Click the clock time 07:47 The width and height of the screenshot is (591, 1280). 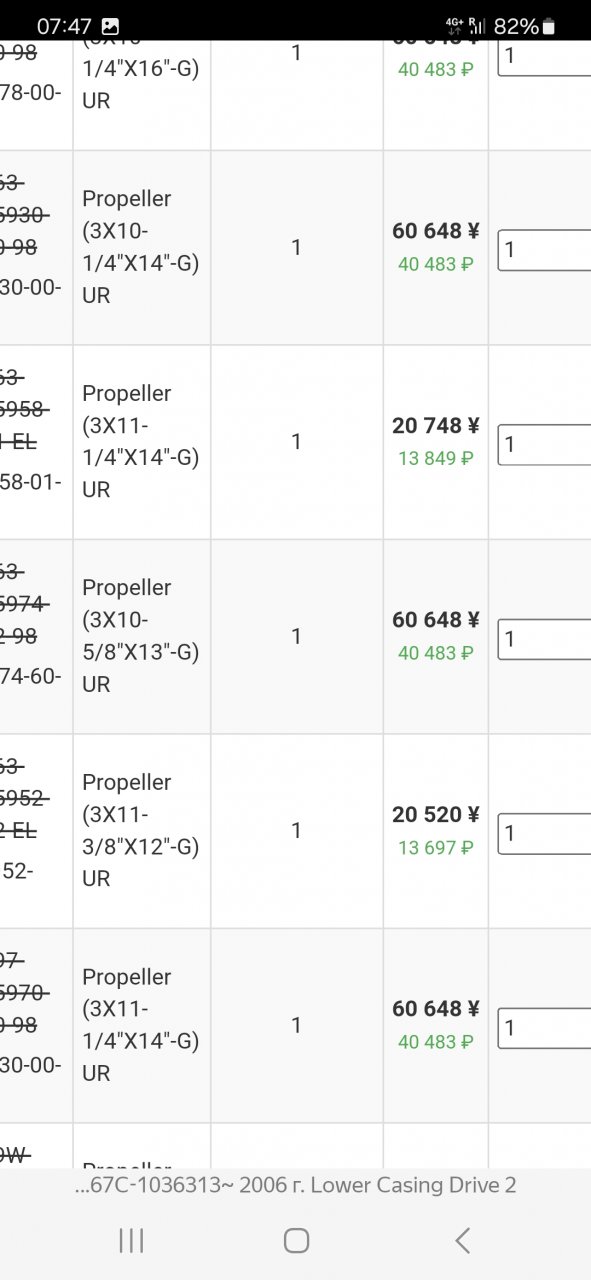[x=64, y=27]
